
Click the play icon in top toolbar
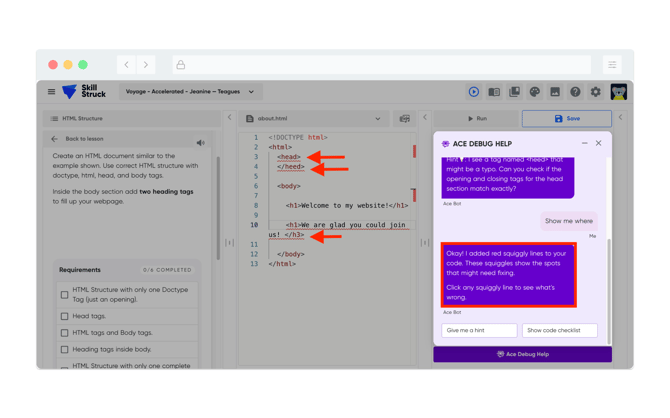click(474, 92)
